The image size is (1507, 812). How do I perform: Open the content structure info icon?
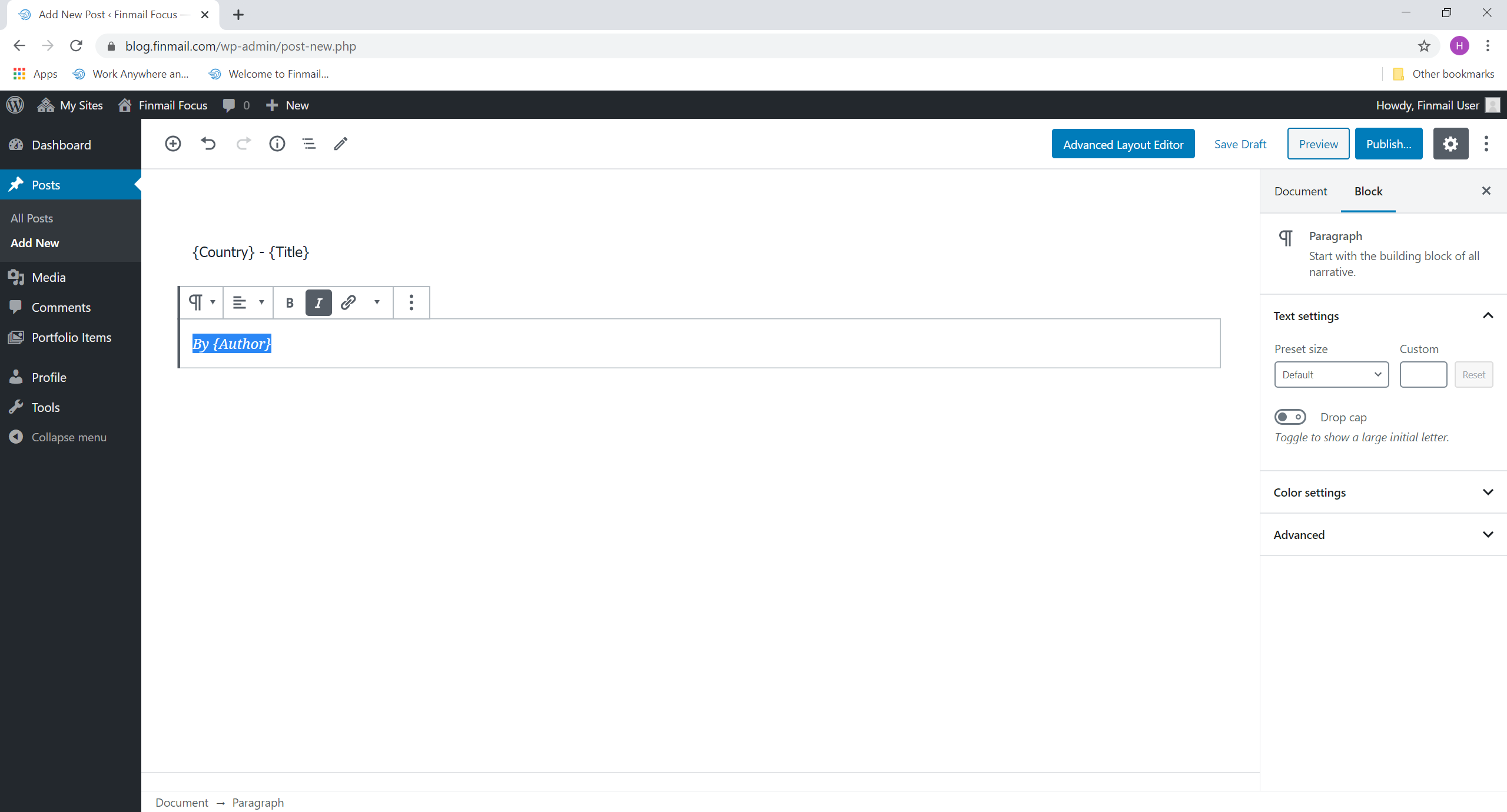277,144
